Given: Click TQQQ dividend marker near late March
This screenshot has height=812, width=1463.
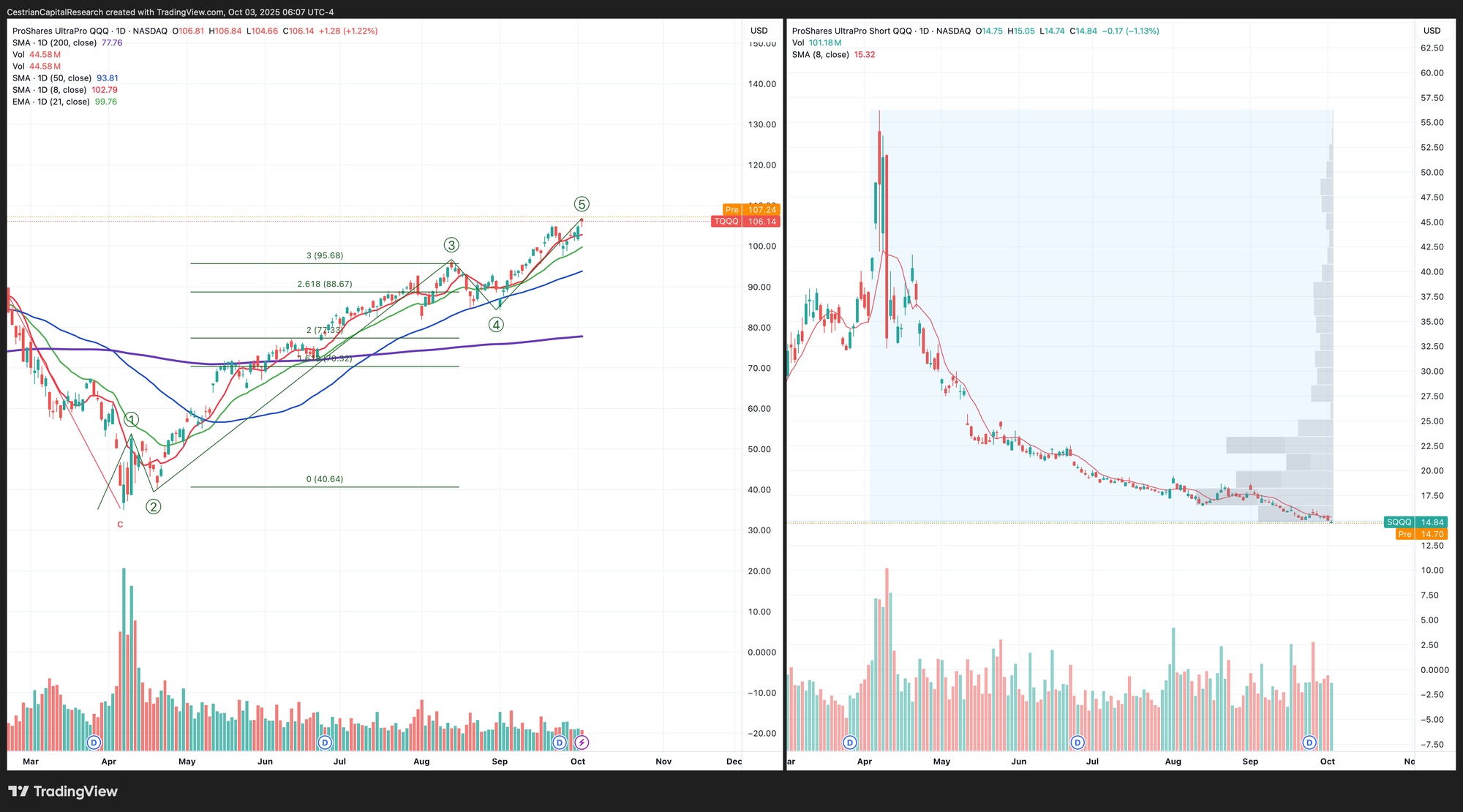Looking at the screenshot, I should pos(94,743).
